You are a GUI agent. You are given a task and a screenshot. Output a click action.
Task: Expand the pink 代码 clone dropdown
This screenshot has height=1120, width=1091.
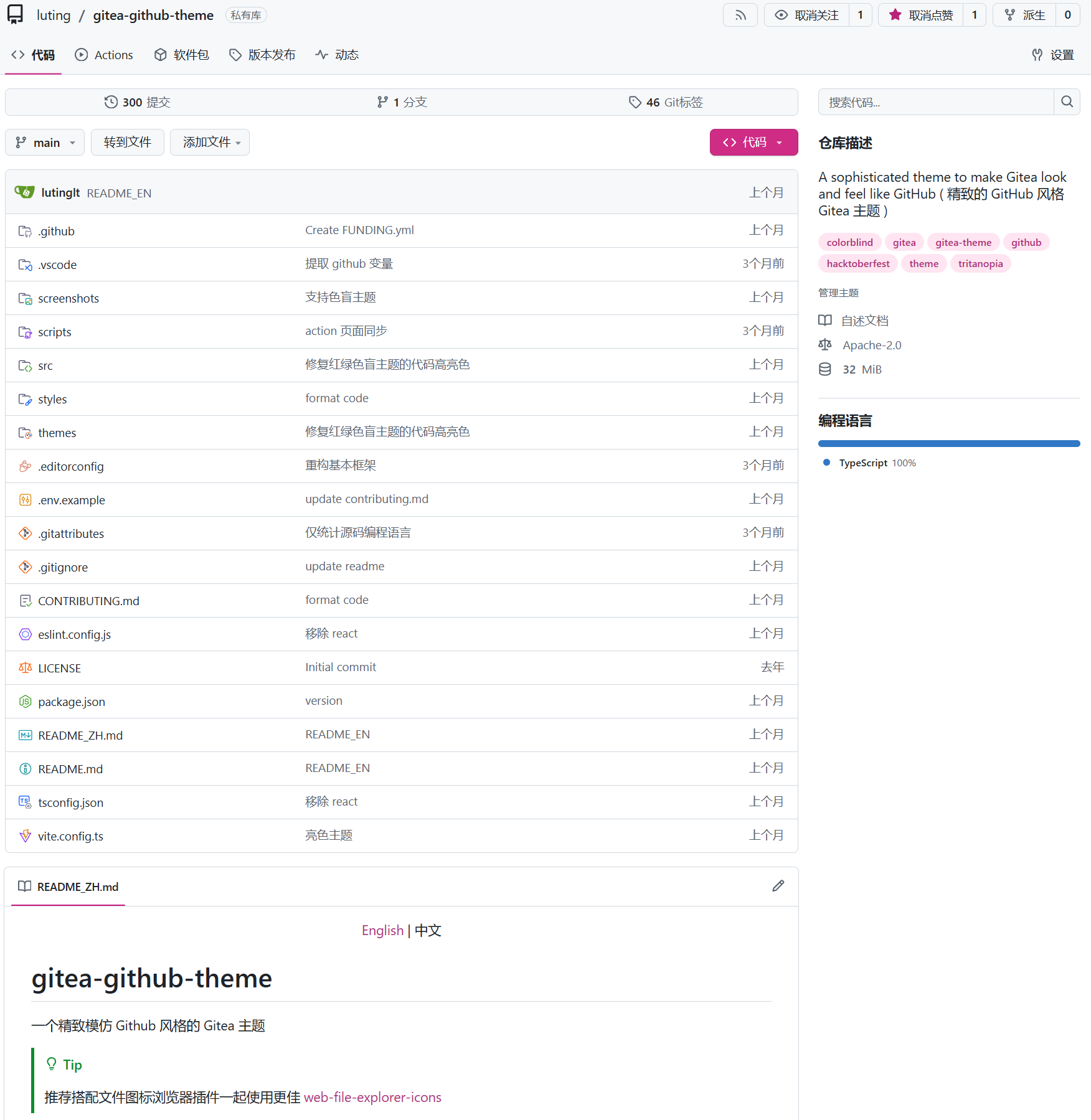tap(753, 143)
